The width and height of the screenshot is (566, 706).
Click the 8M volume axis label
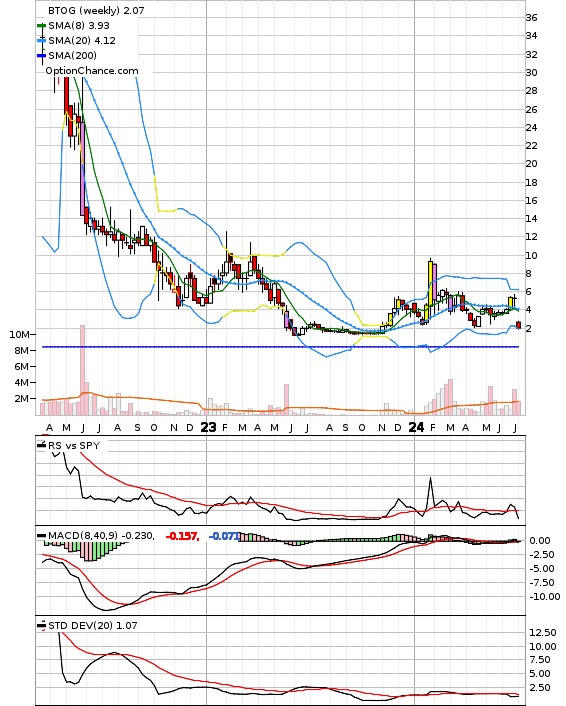[22, 350]
